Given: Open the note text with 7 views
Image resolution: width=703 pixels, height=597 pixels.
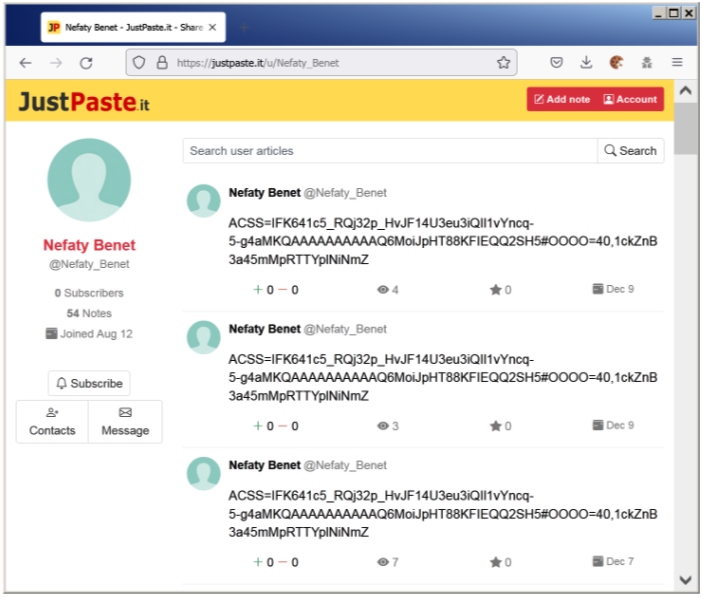Looking at the screenshot, I should click(x=443, y=514).
